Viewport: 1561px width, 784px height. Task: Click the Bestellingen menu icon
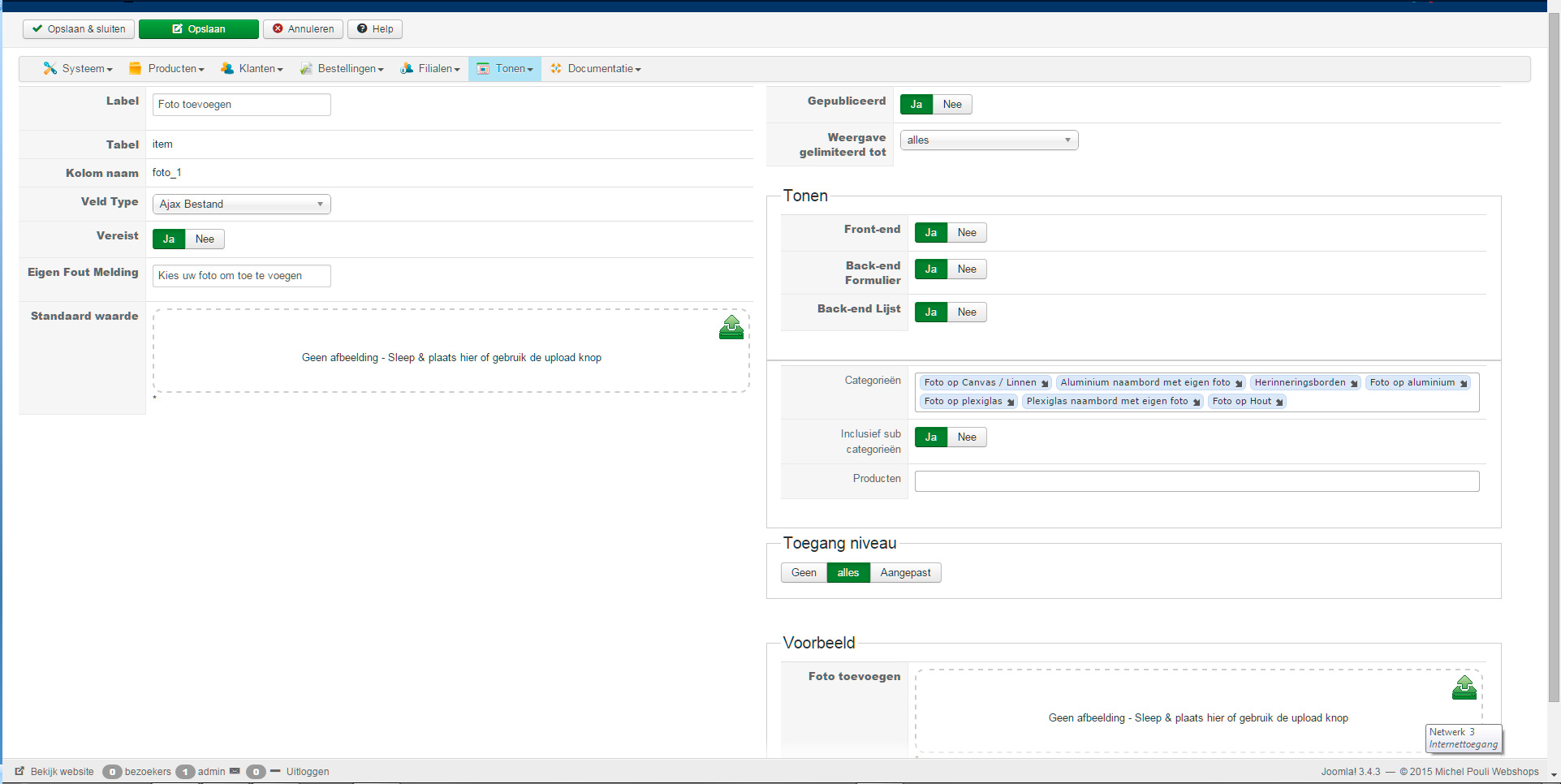(x=306, y=68)
